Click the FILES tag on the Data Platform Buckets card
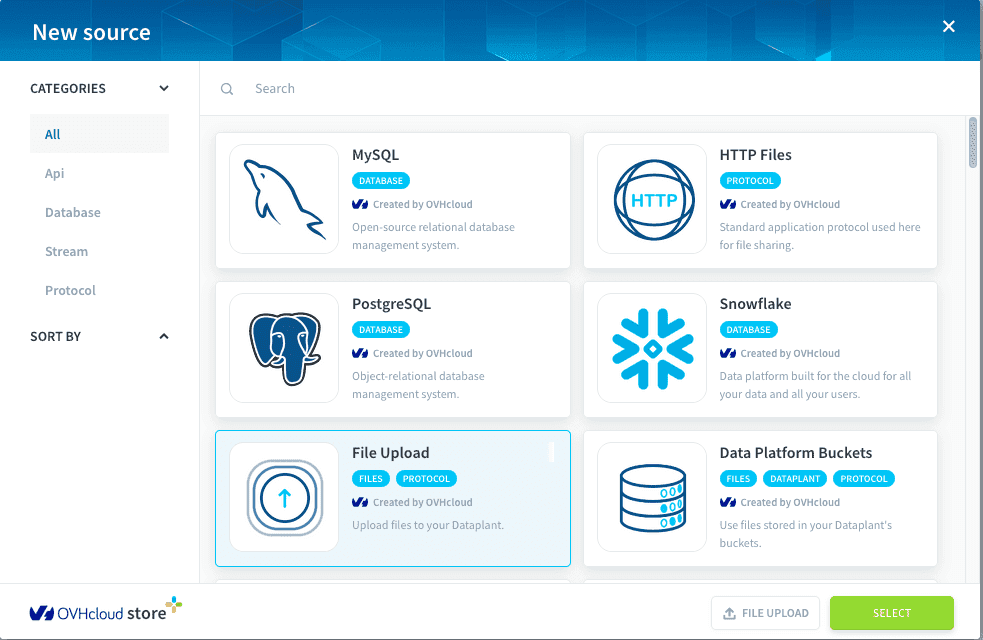983x640 pixels. coord(739,479)
